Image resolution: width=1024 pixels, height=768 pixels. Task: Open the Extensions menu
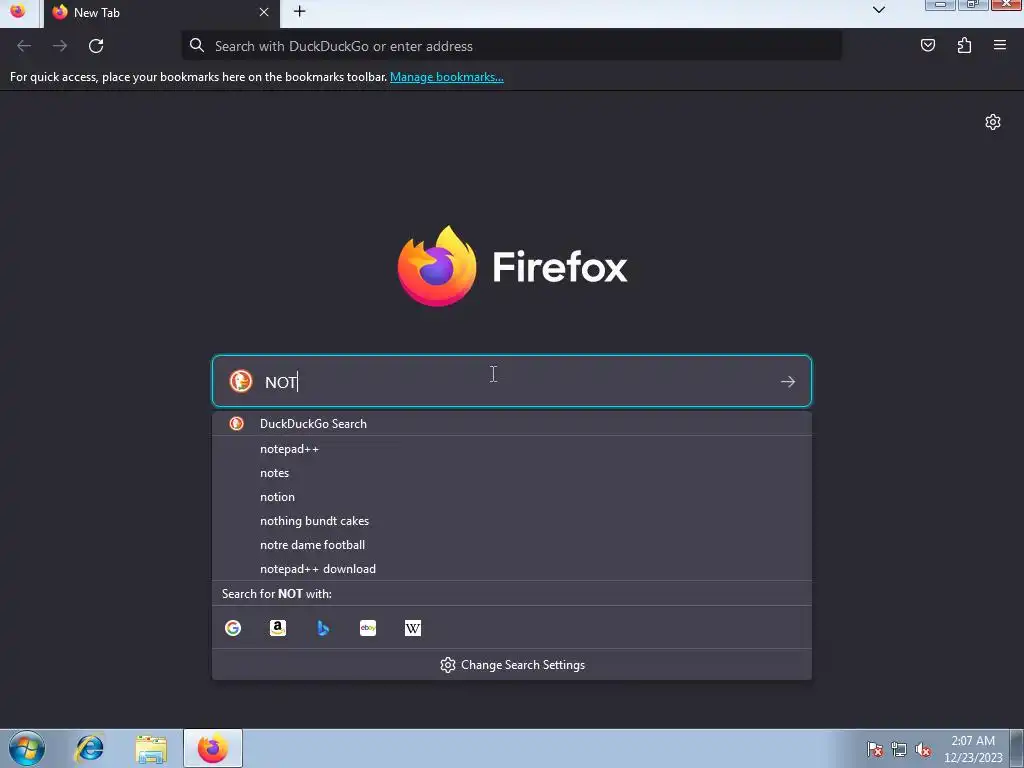(964, 45)
